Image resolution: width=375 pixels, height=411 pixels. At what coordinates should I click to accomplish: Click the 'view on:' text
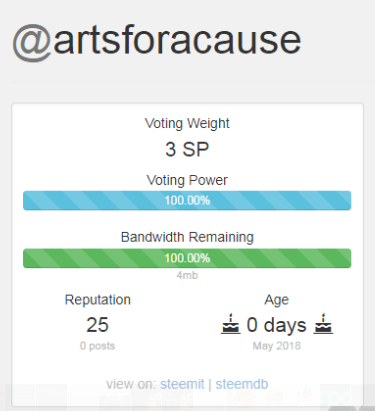(x=131, y=384)
